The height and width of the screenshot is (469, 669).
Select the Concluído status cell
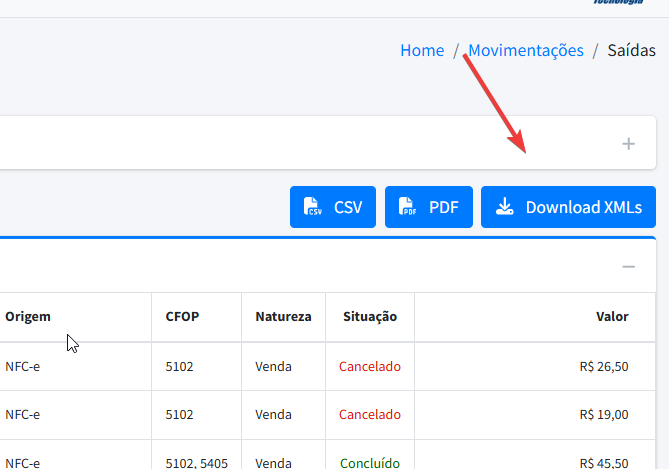pos(369,462)
